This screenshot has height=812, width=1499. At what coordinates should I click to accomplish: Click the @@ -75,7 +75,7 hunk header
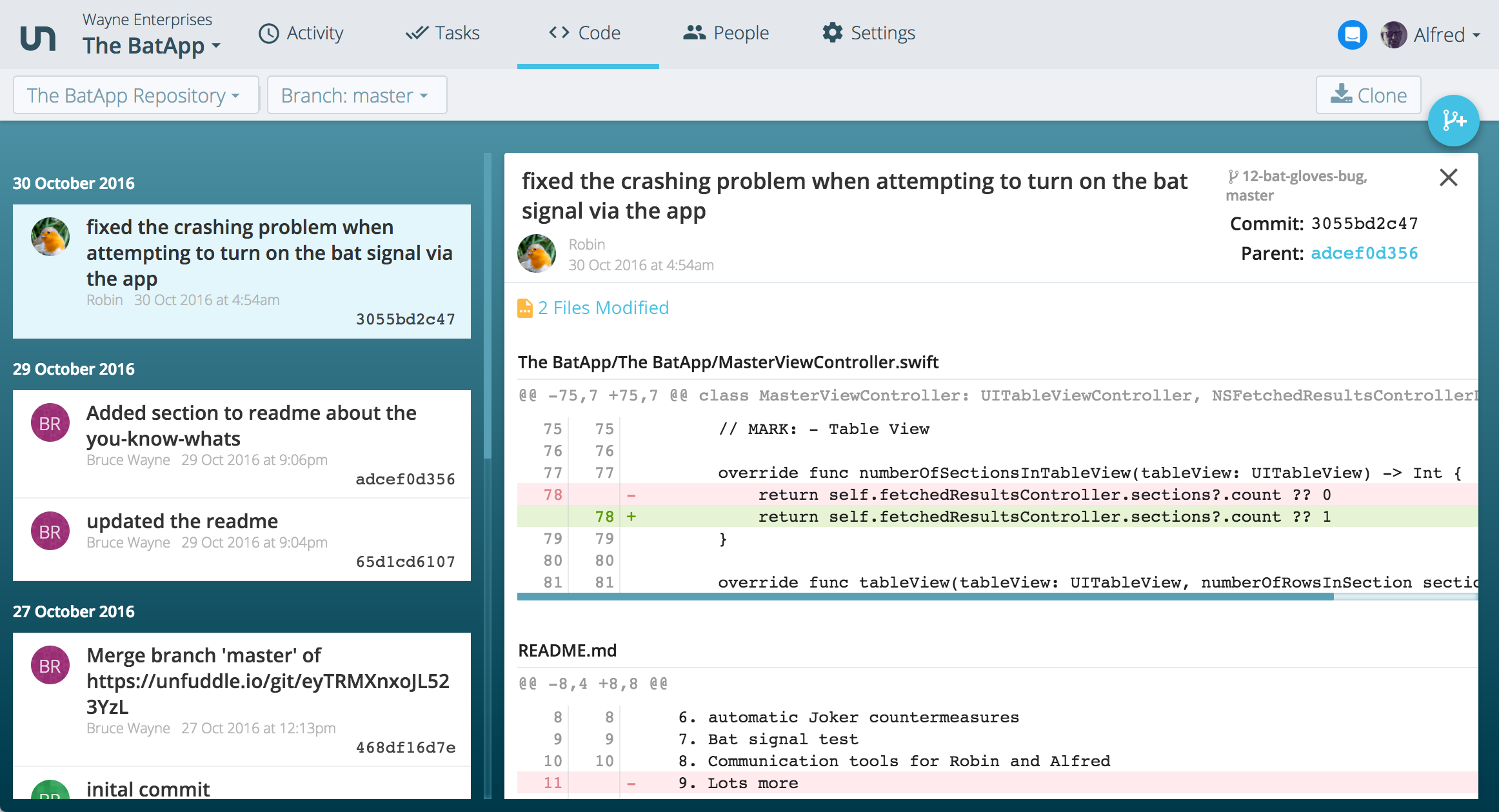point(997,395)
